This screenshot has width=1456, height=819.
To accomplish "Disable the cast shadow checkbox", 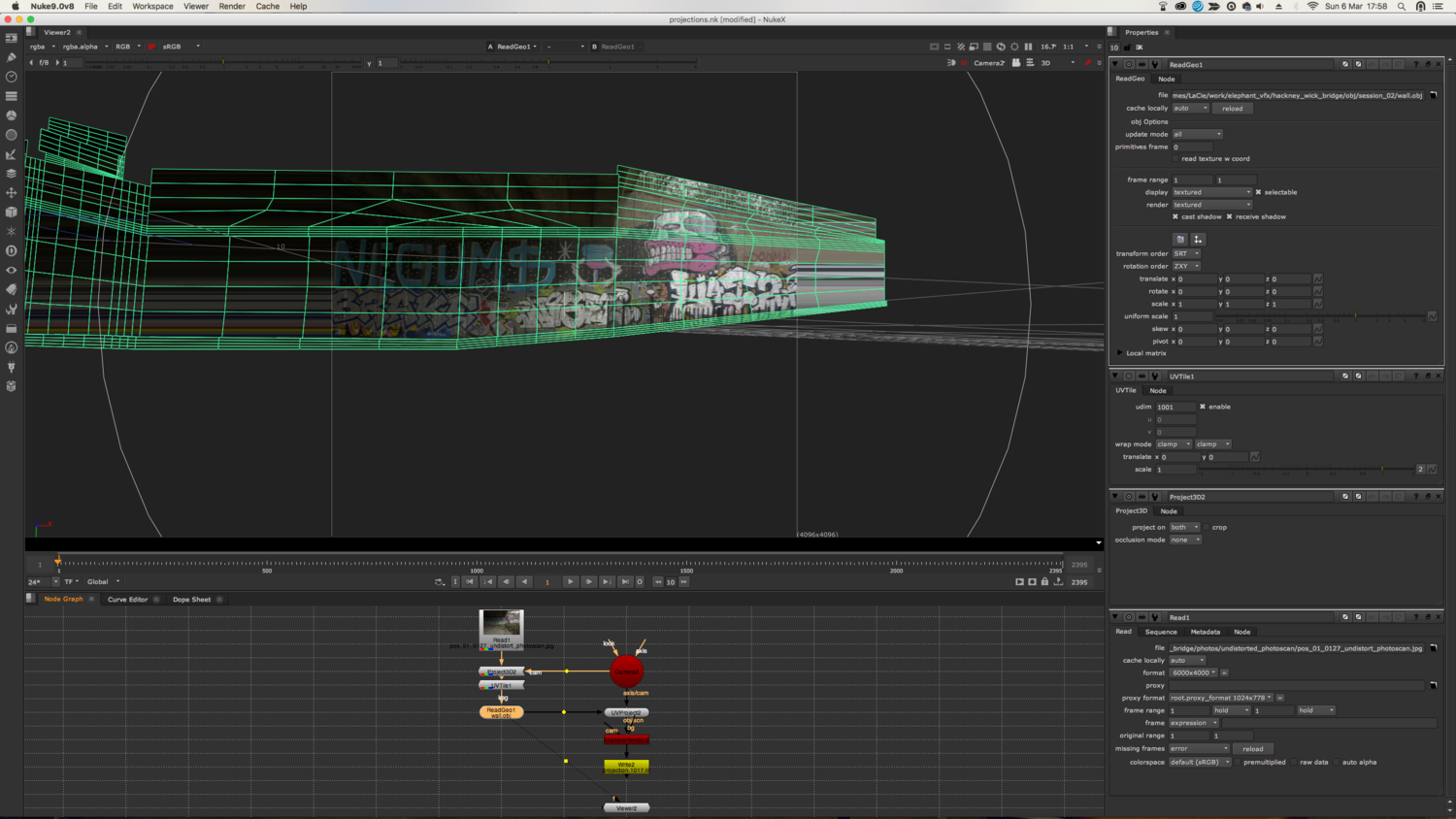I will coord(1175,216).
